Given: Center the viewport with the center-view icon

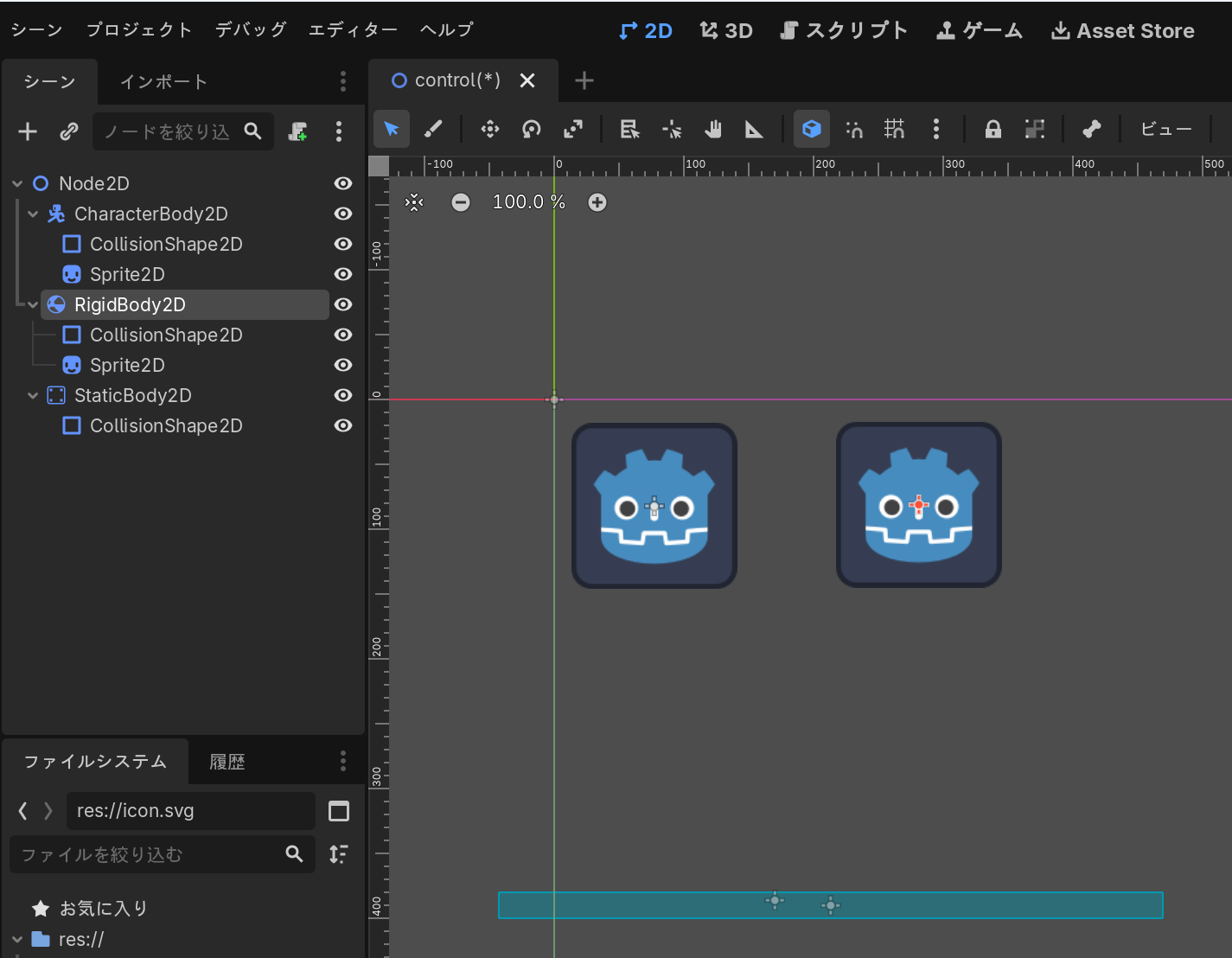Looking at the screenshot, I should click(414, 202).
